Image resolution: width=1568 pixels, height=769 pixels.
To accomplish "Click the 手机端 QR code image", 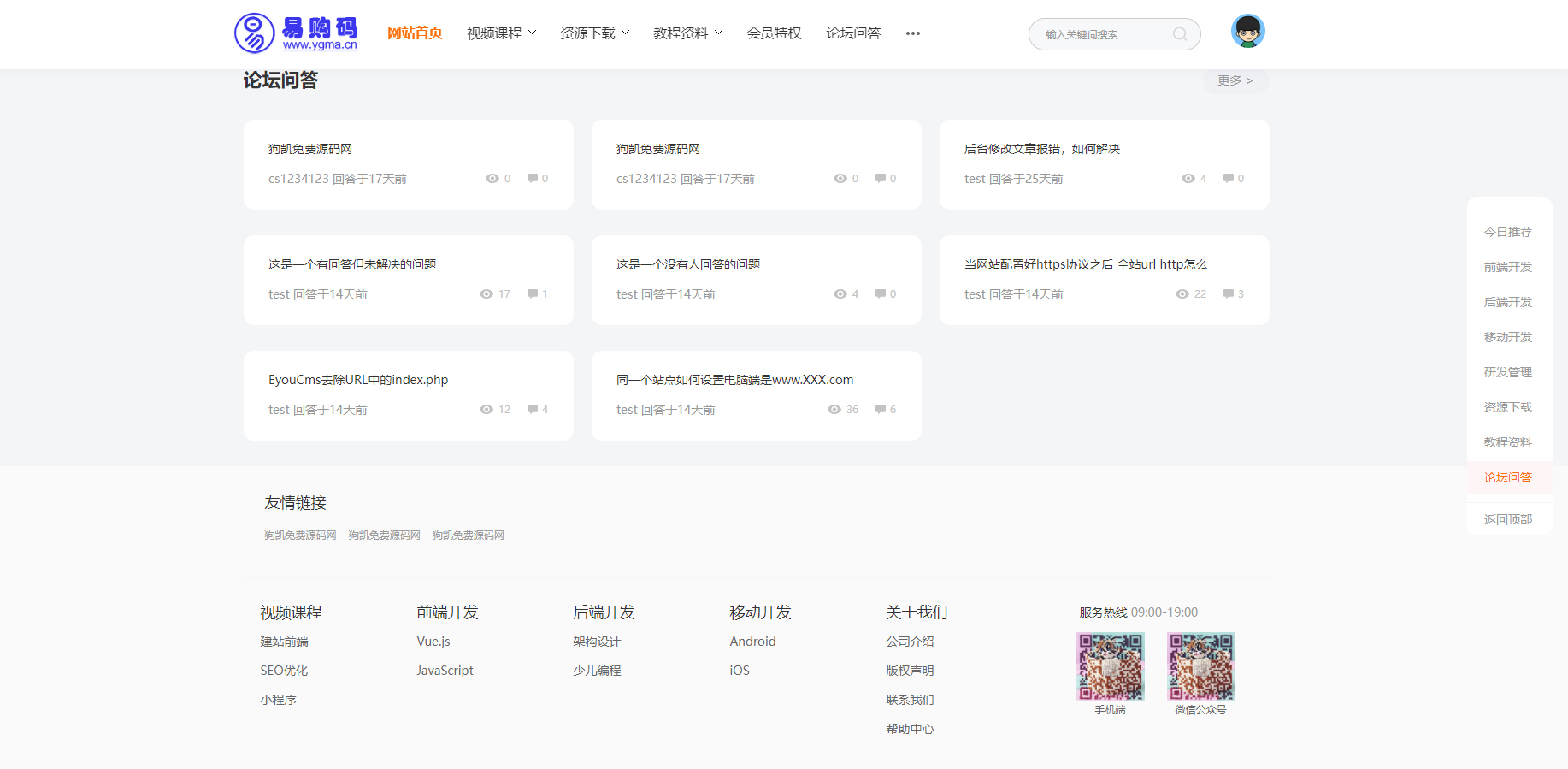I will tap(1110, 666).
